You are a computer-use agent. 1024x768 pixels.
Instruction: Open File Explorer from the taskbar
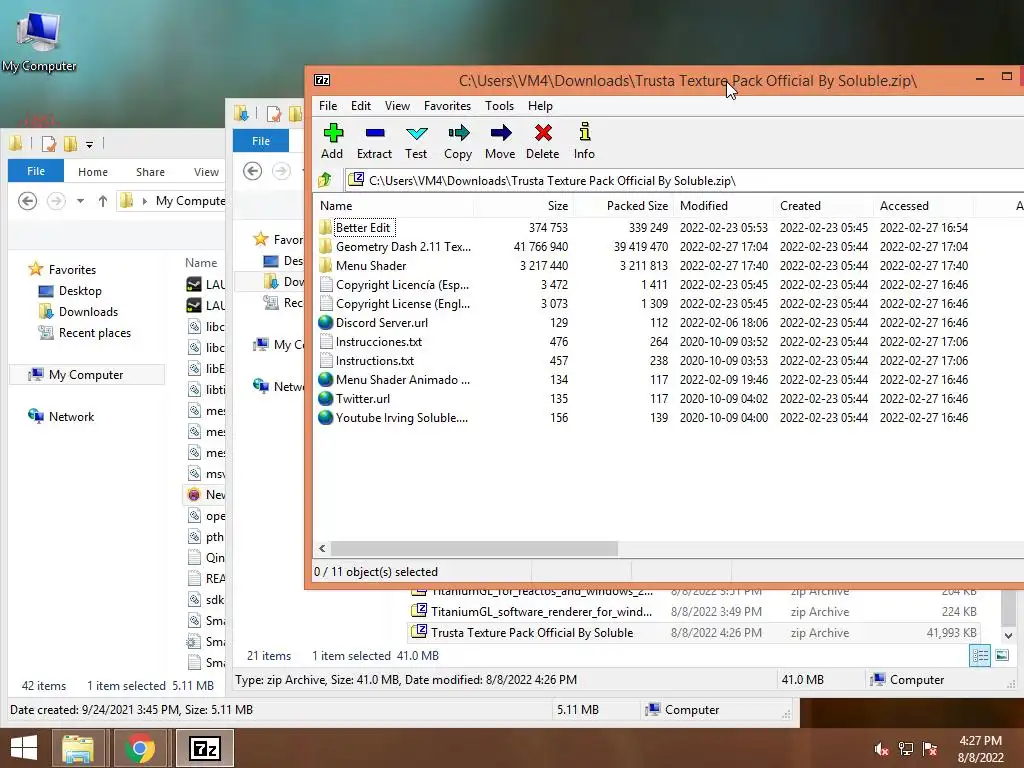tap(78, 748)
